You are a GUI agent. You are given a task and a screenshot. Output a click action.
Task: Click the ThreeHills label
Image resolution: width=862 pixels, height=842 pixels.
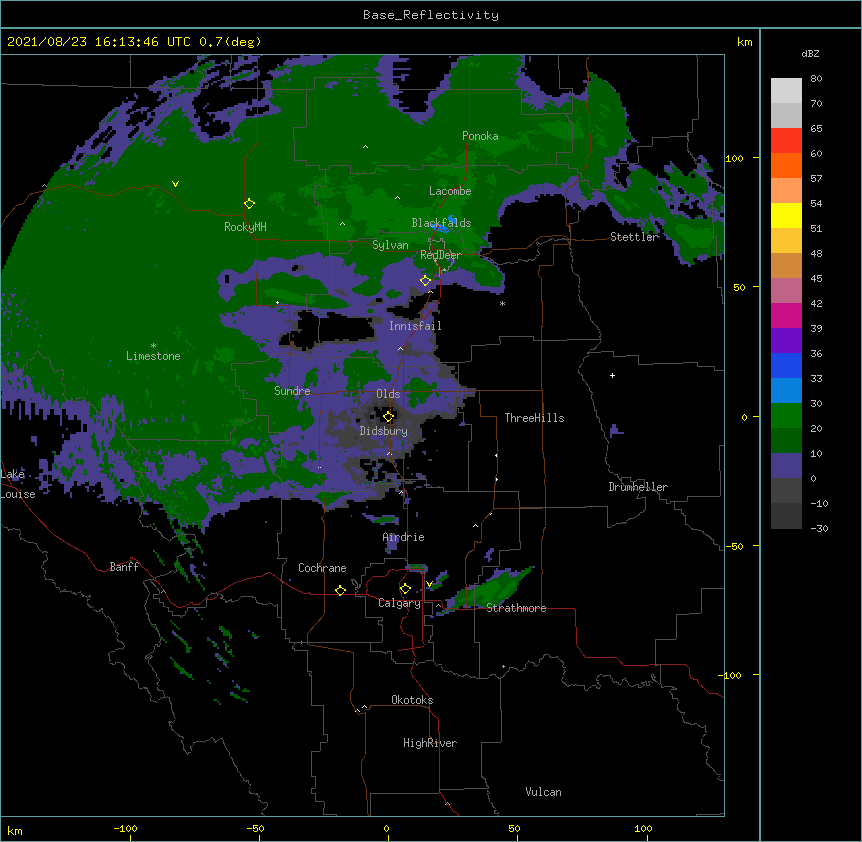(x=534, y=418)
